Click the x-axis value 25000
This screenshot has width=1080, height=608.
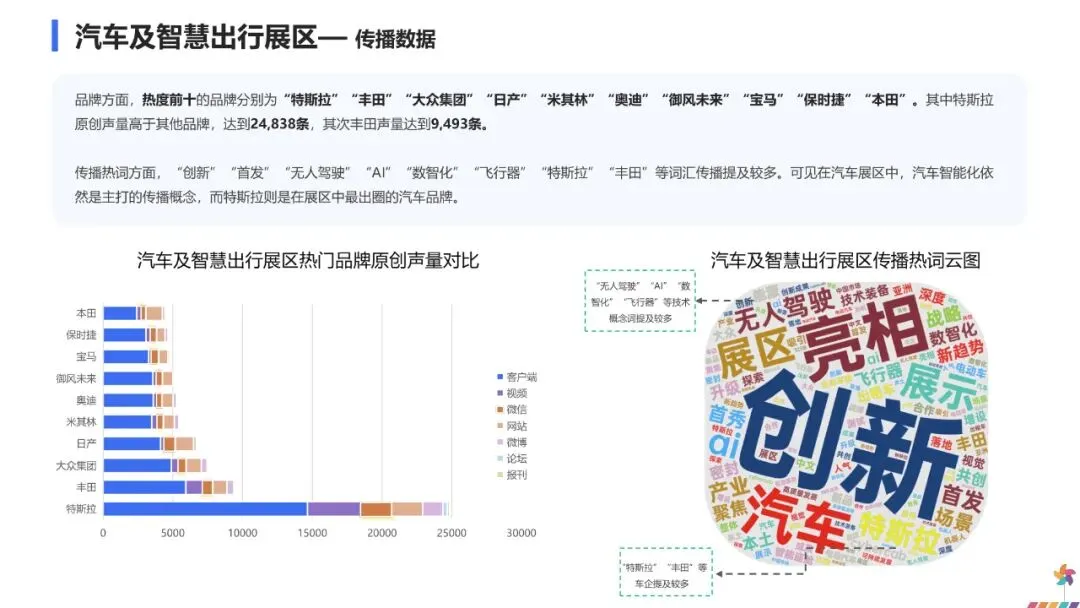coord(451,533)
